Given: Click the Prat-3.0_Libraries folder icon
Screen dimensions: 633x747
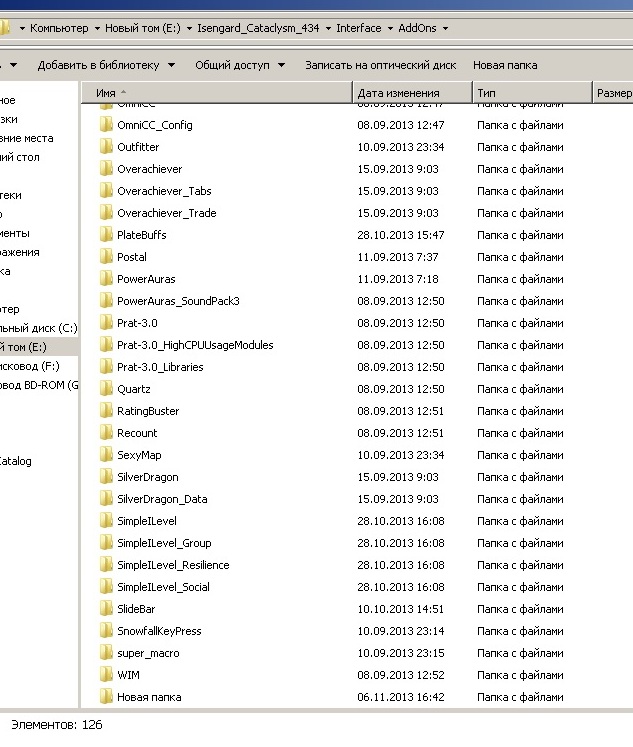Looking at the screenshot, I should [x=106, y=366].
